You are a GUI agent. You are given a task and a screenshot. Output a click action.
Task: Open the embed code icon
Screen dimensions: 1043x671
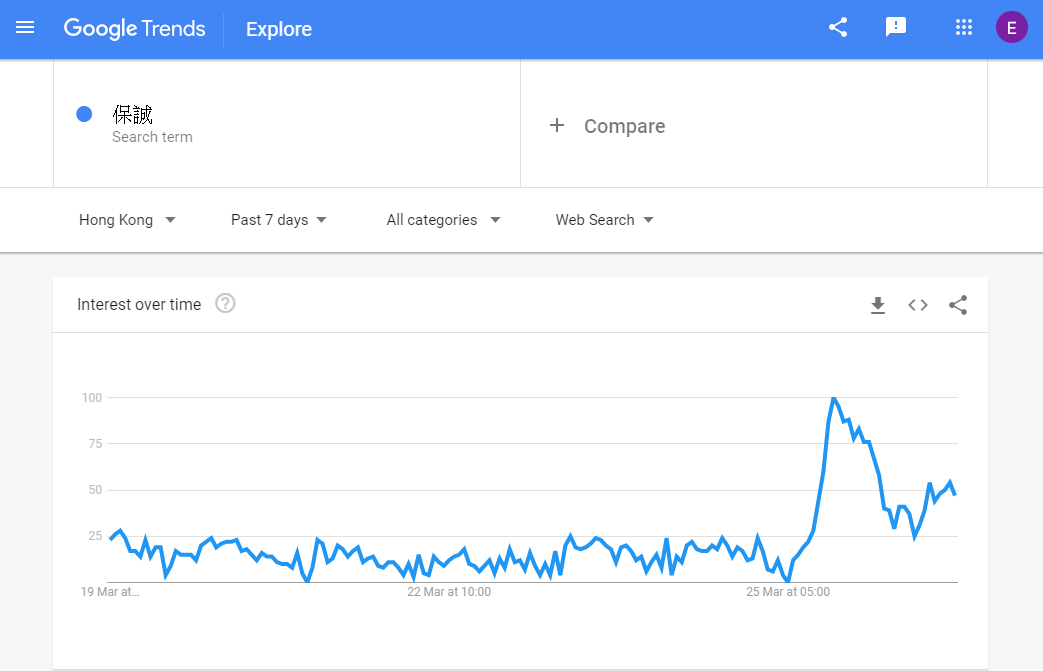coord(918,305)
